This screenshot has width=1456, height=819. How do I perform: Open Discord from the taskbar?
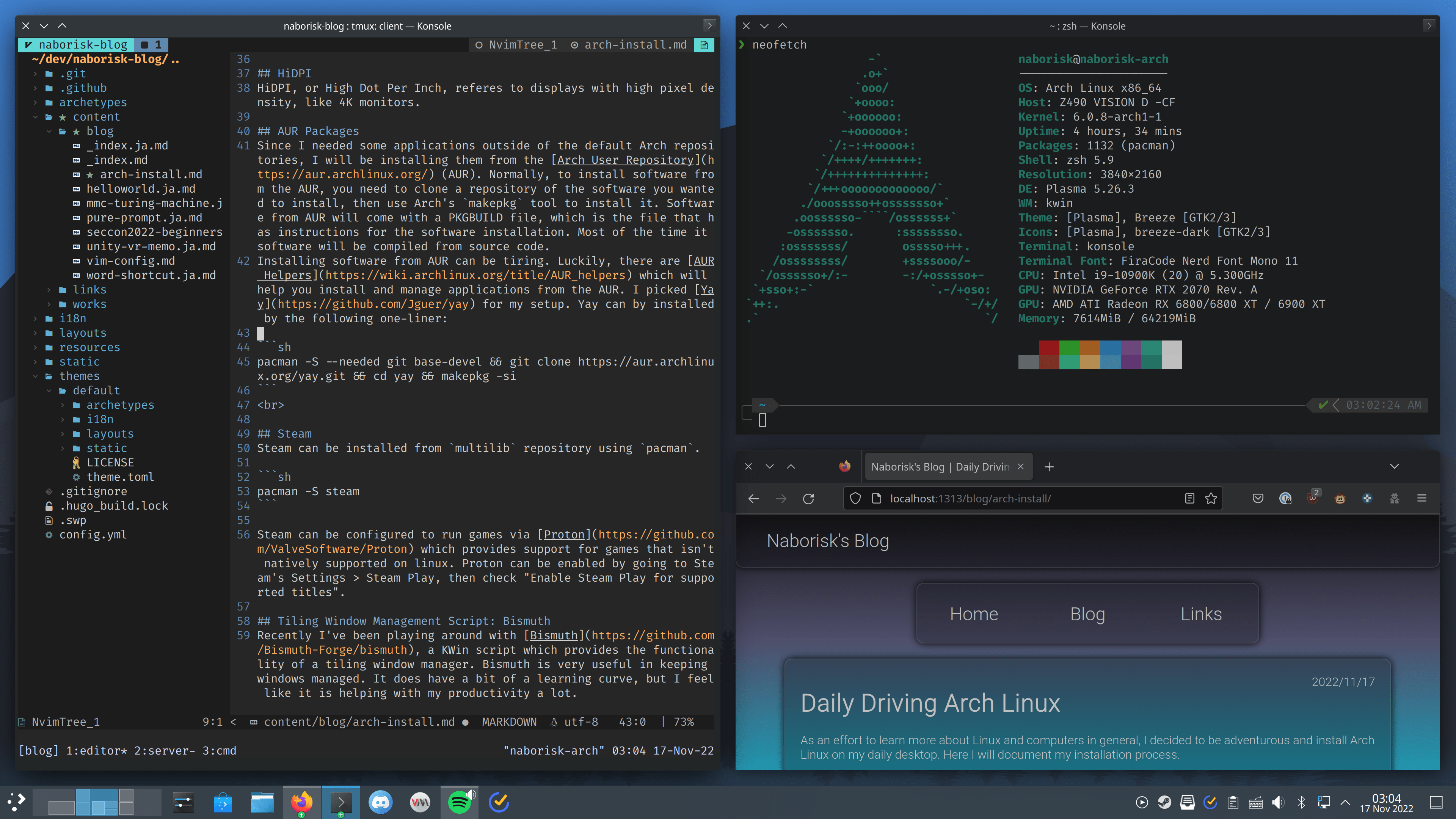click(380, 802)
